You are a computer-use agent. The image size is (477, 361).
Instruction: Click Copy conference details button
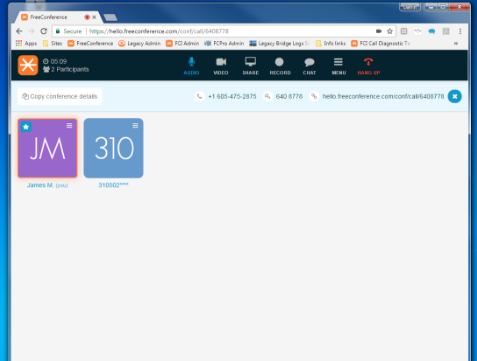pyautogui.click(x=60, y=96)
